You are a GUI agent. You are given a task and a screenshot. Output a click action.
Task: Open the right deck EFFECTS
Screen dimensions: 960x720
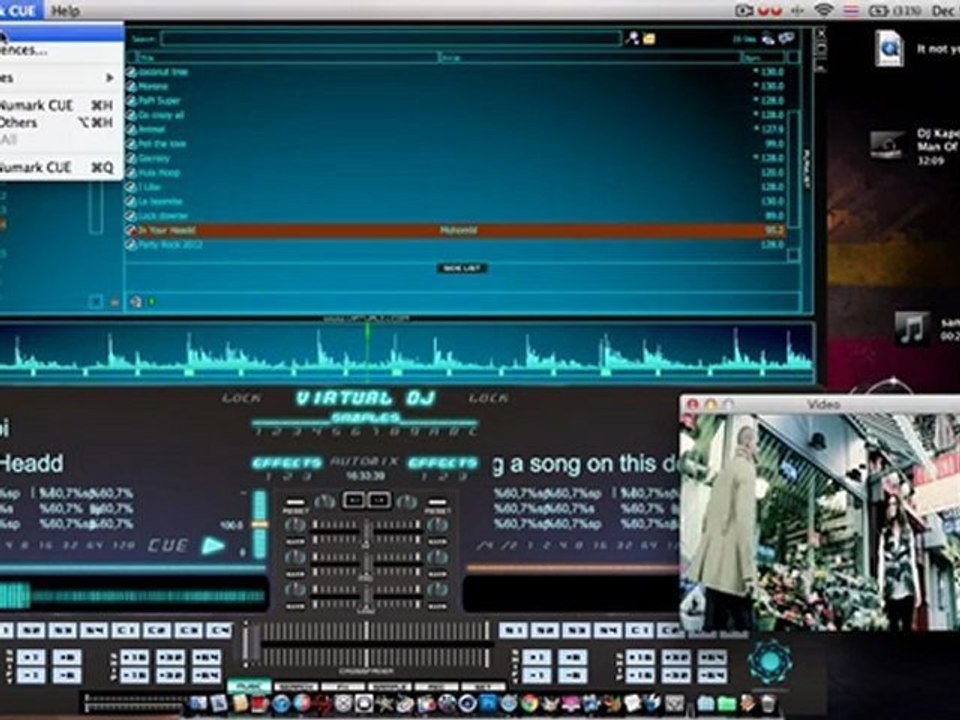[x=443, y=463]
